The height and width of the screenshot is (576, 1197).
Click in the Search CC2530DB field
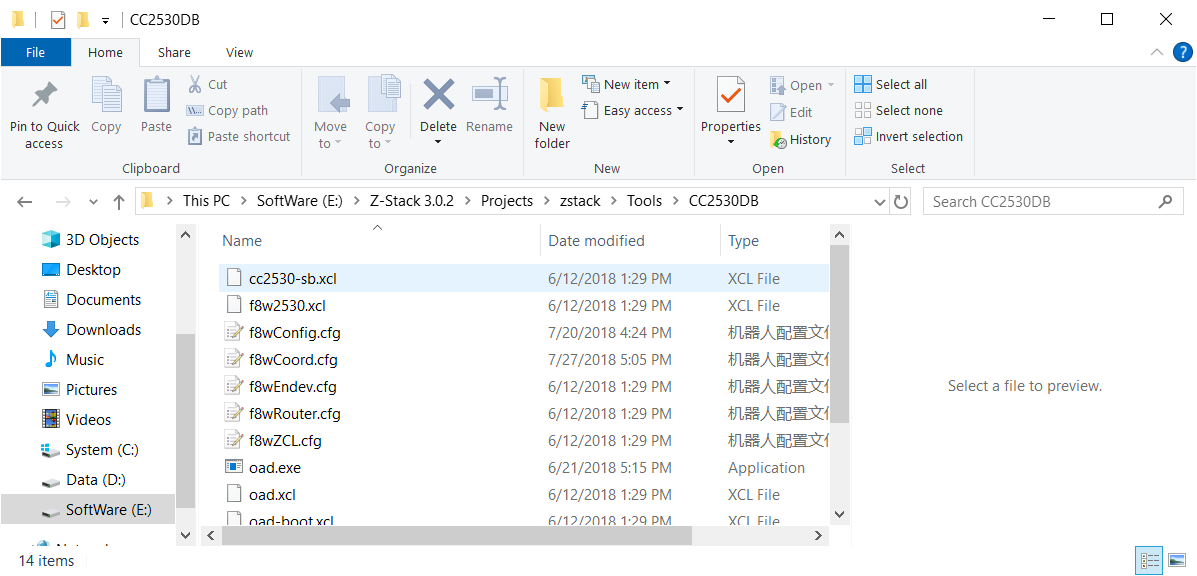pyautogui.click(x=1042, y=202)
